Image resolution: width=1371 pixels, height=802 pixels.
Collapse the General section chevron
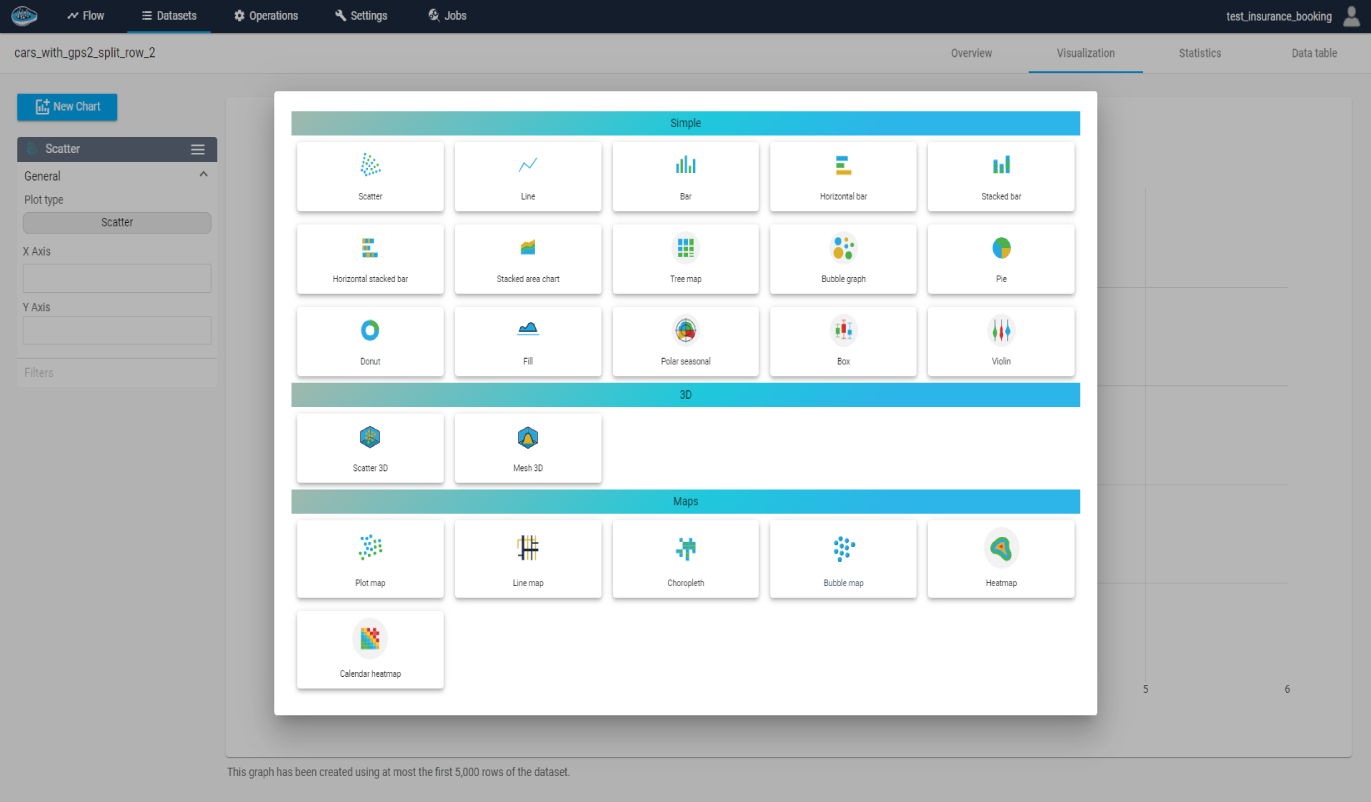click(204, 175)
